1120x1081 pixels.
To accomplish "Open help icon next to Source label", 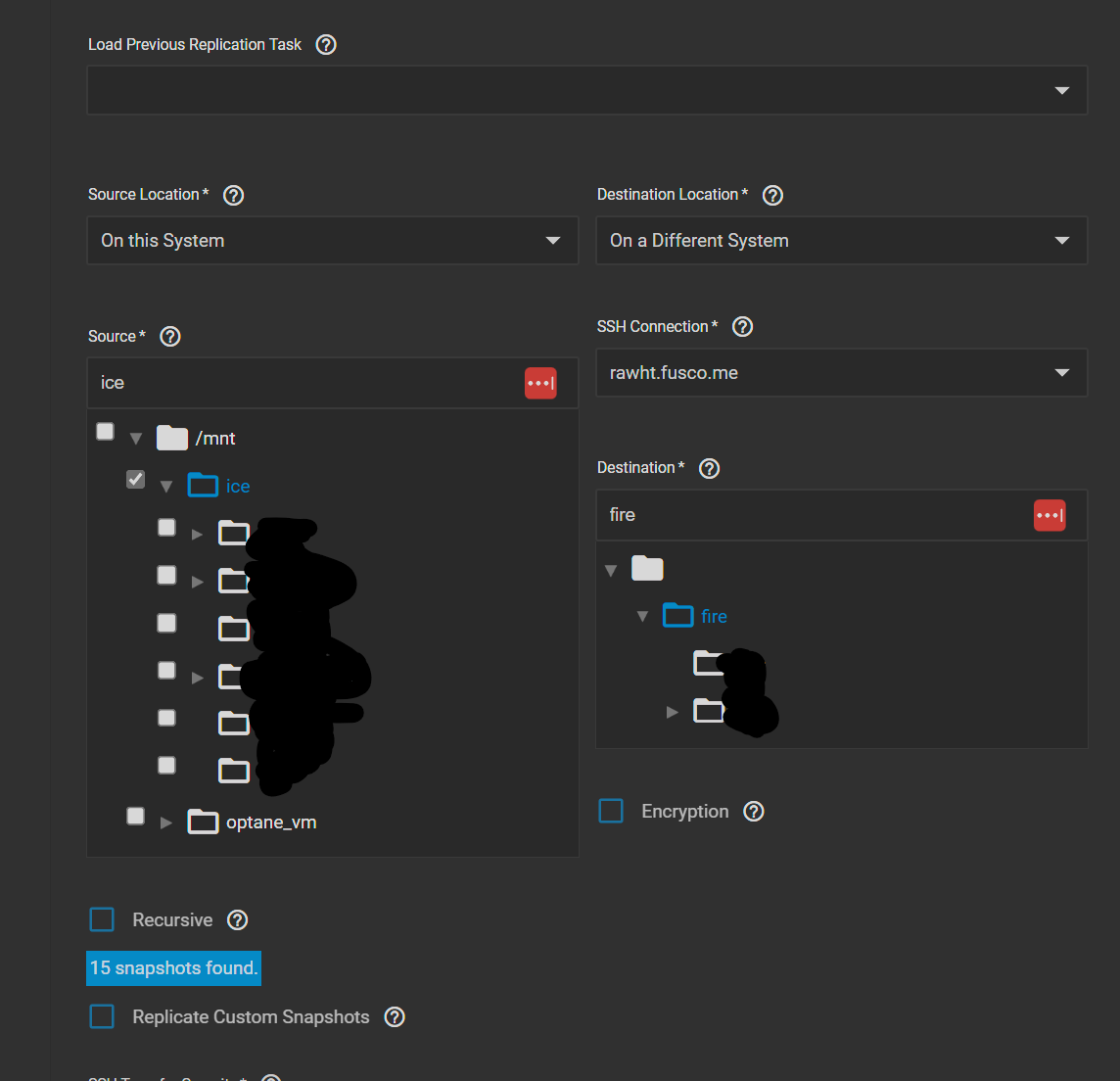I will [x=170, y=337].
